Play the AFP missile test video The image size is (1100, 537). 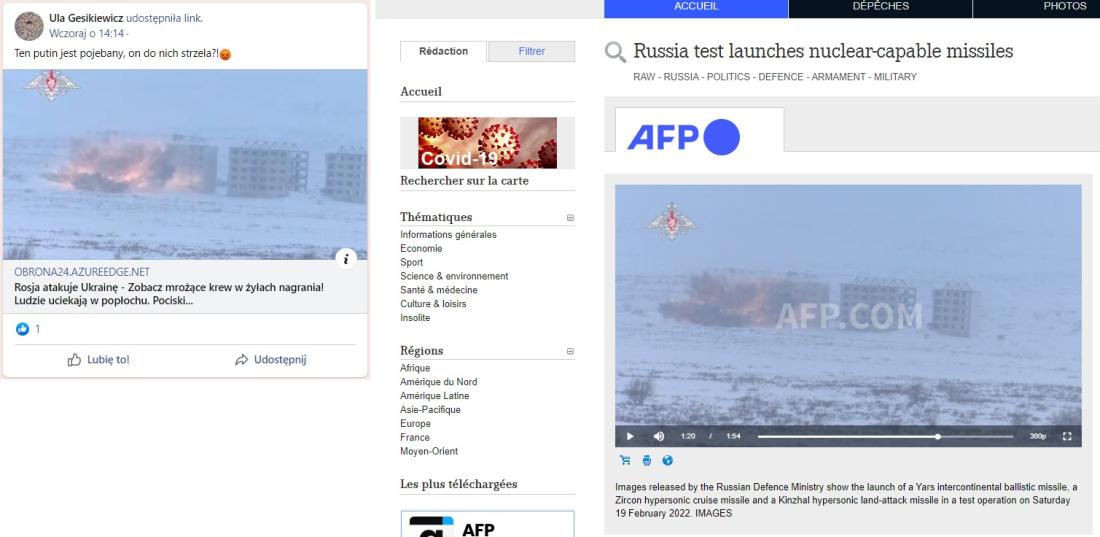click(630, 437)
